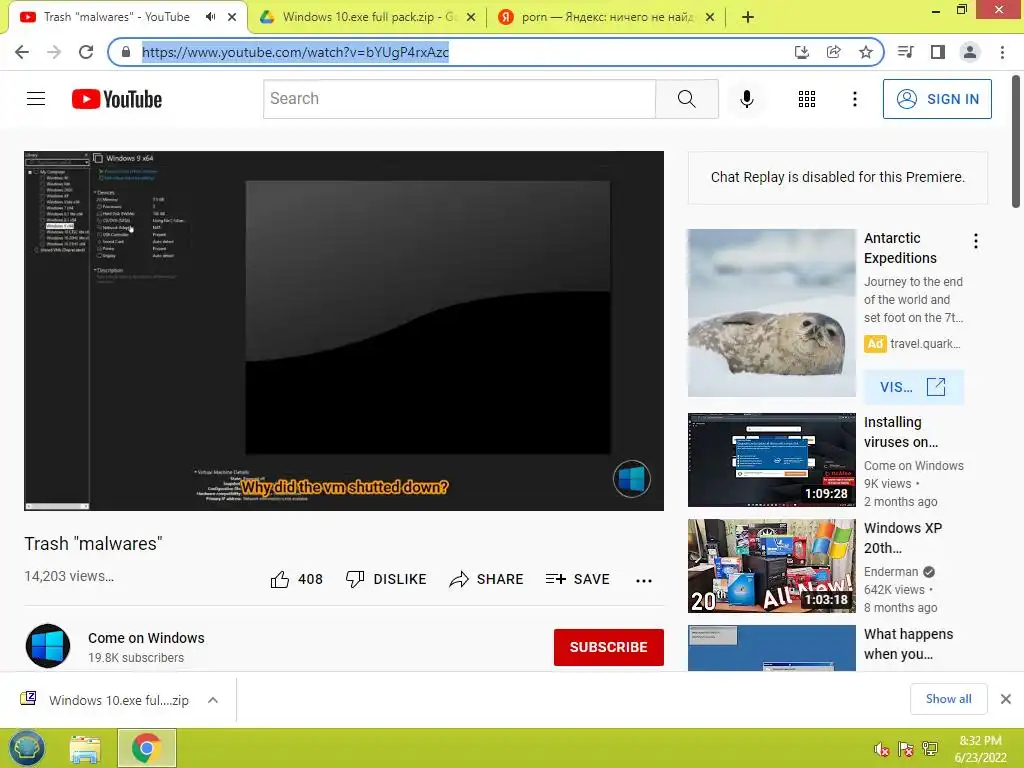1024x768 pixels.
Task: Bookmark this page with the star
Action: [x=866, y=52]
